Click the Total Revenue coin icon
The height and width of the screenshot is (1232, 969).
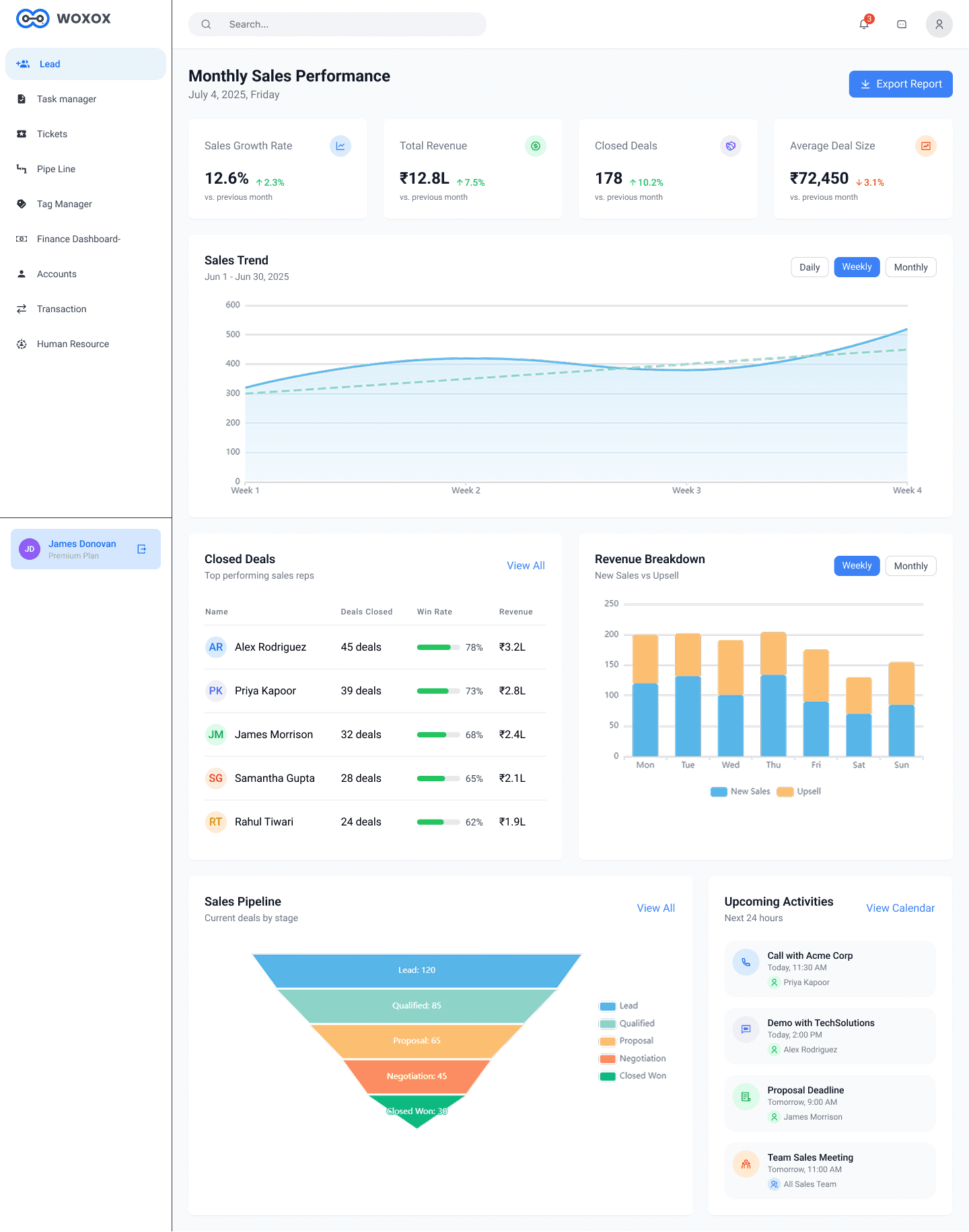[x=536, y=146]
